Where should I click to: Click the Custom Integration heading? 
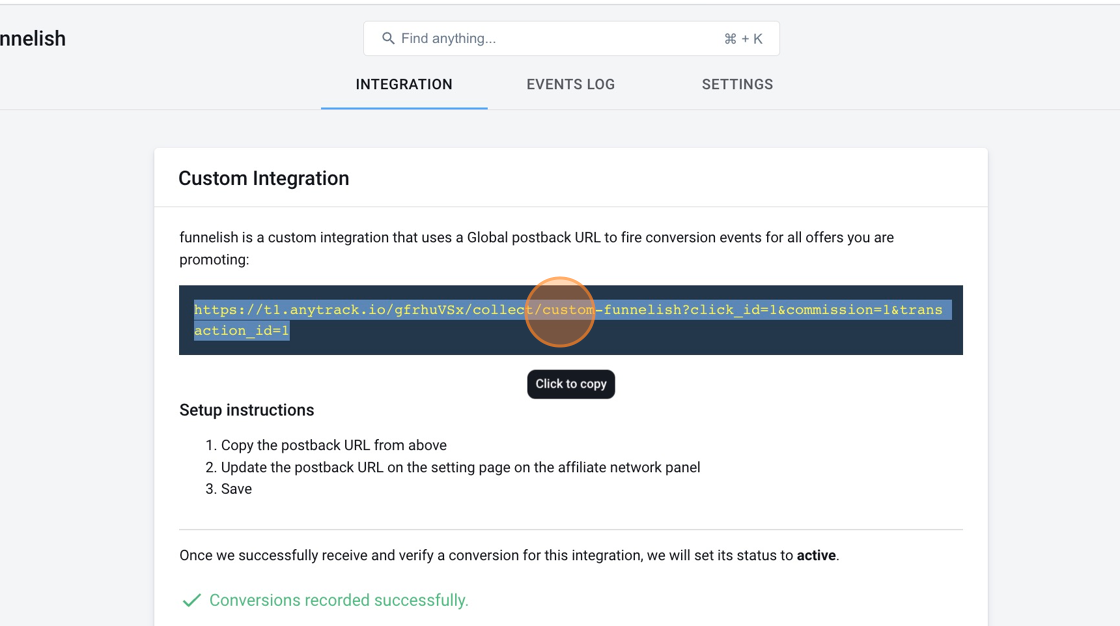(264, 178)
